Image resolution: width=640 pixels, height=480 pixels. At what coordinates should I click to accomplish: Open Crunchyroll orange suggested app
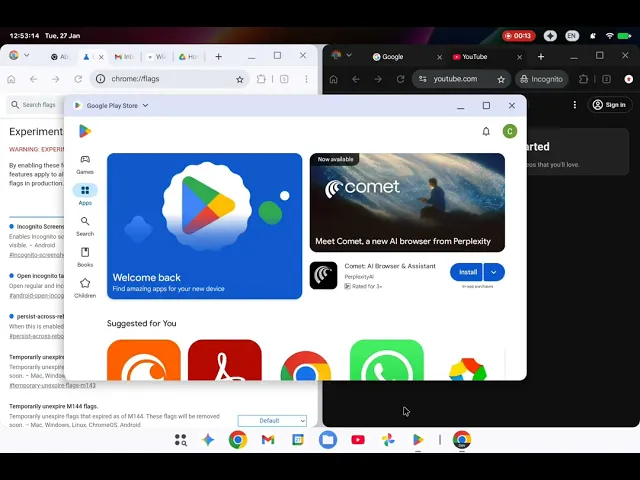point(144,360)
